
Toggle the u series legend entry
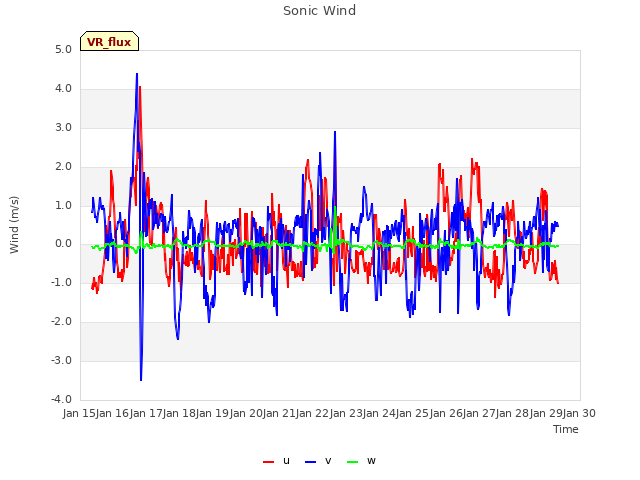click(277, 461)
